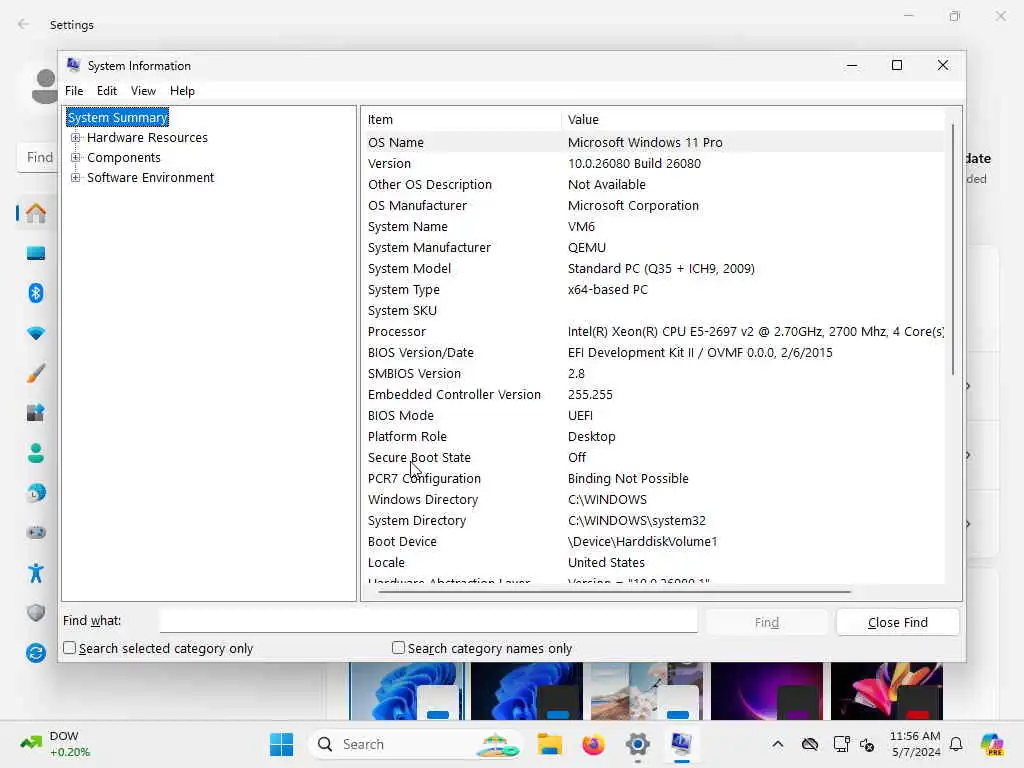Click System Information taskbar icon
1024x768 pixels.
click(x=681, y=744)
